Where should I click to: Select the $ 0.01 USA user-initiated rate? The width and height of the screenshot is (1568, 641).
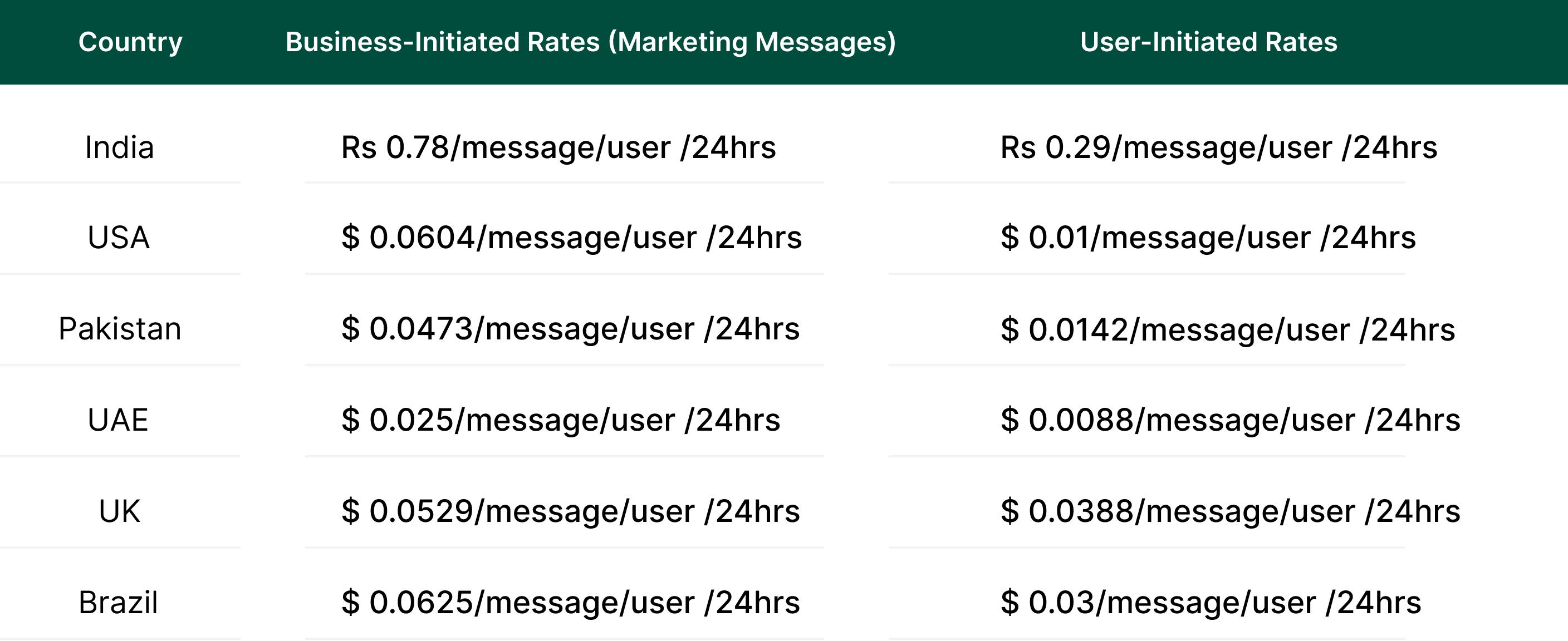tap(1208, 237)
